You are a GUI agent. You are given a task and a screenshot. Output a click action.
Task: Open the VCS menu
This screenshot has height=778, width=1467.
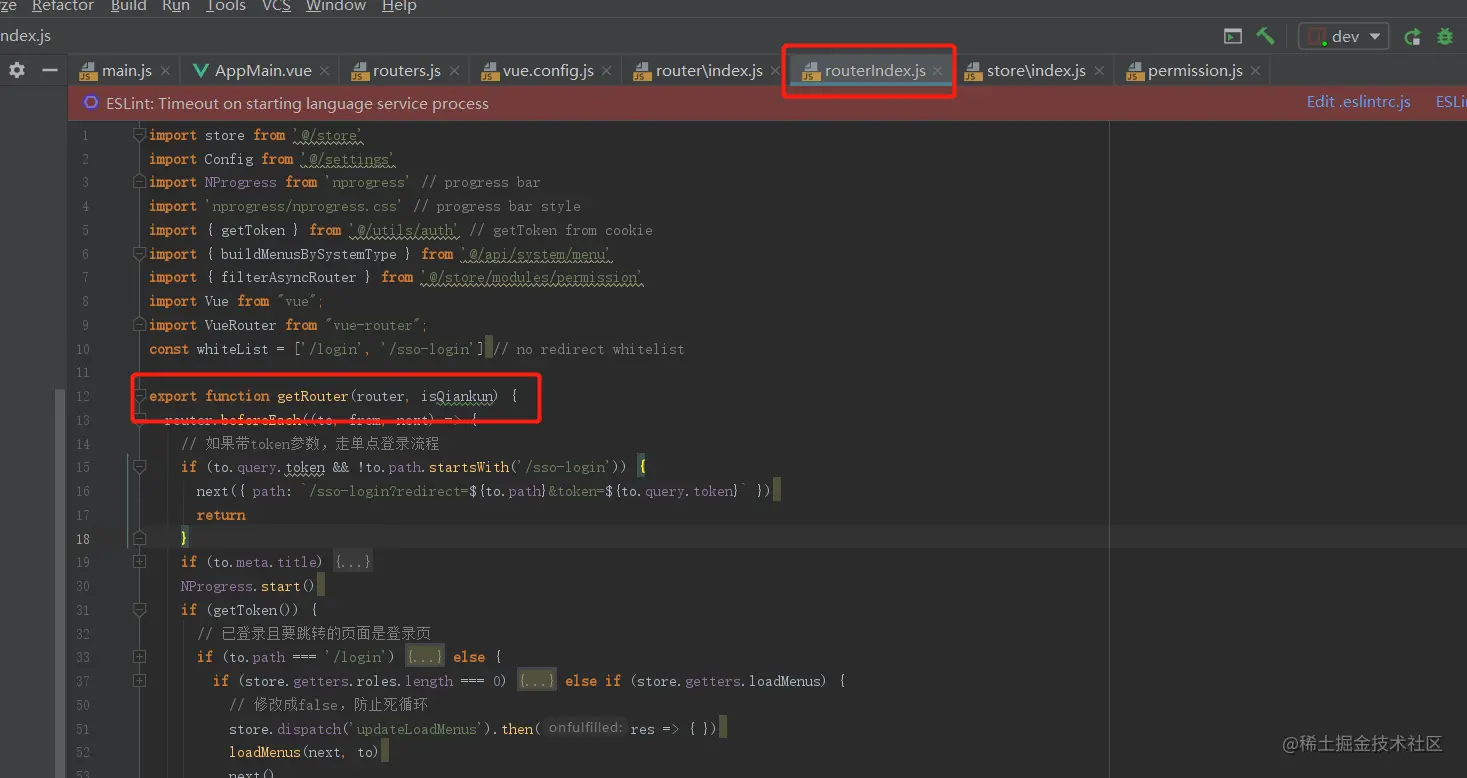(276, 6)
